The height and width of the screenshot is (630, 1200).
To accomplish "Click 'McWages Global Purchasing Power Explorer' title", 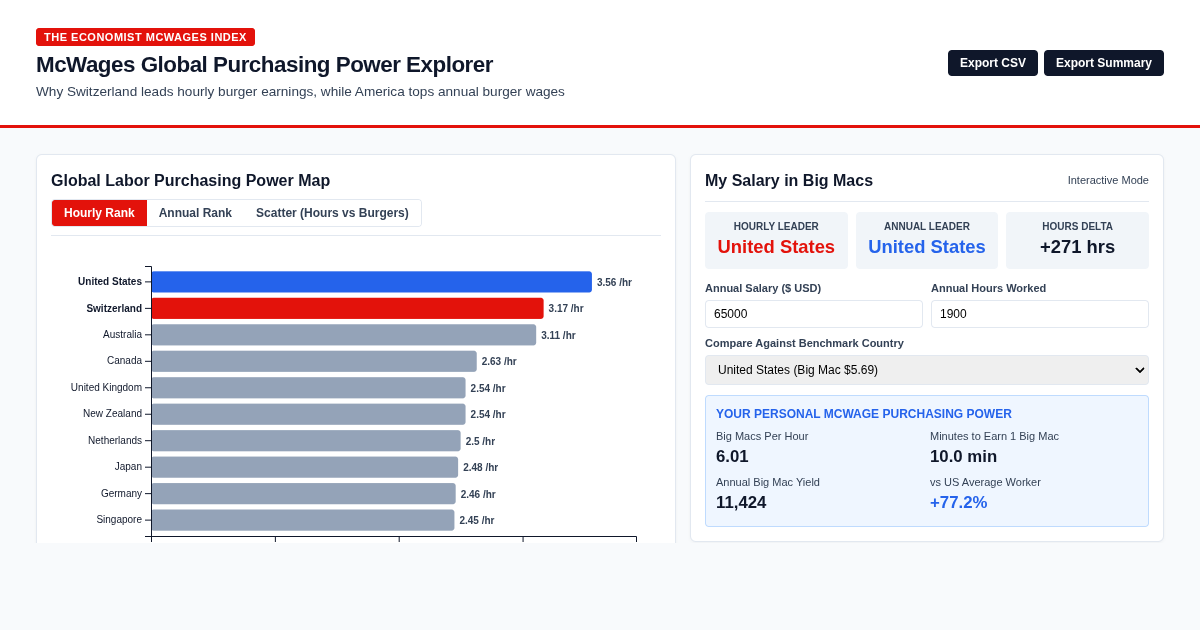I will tap(264, 65).
